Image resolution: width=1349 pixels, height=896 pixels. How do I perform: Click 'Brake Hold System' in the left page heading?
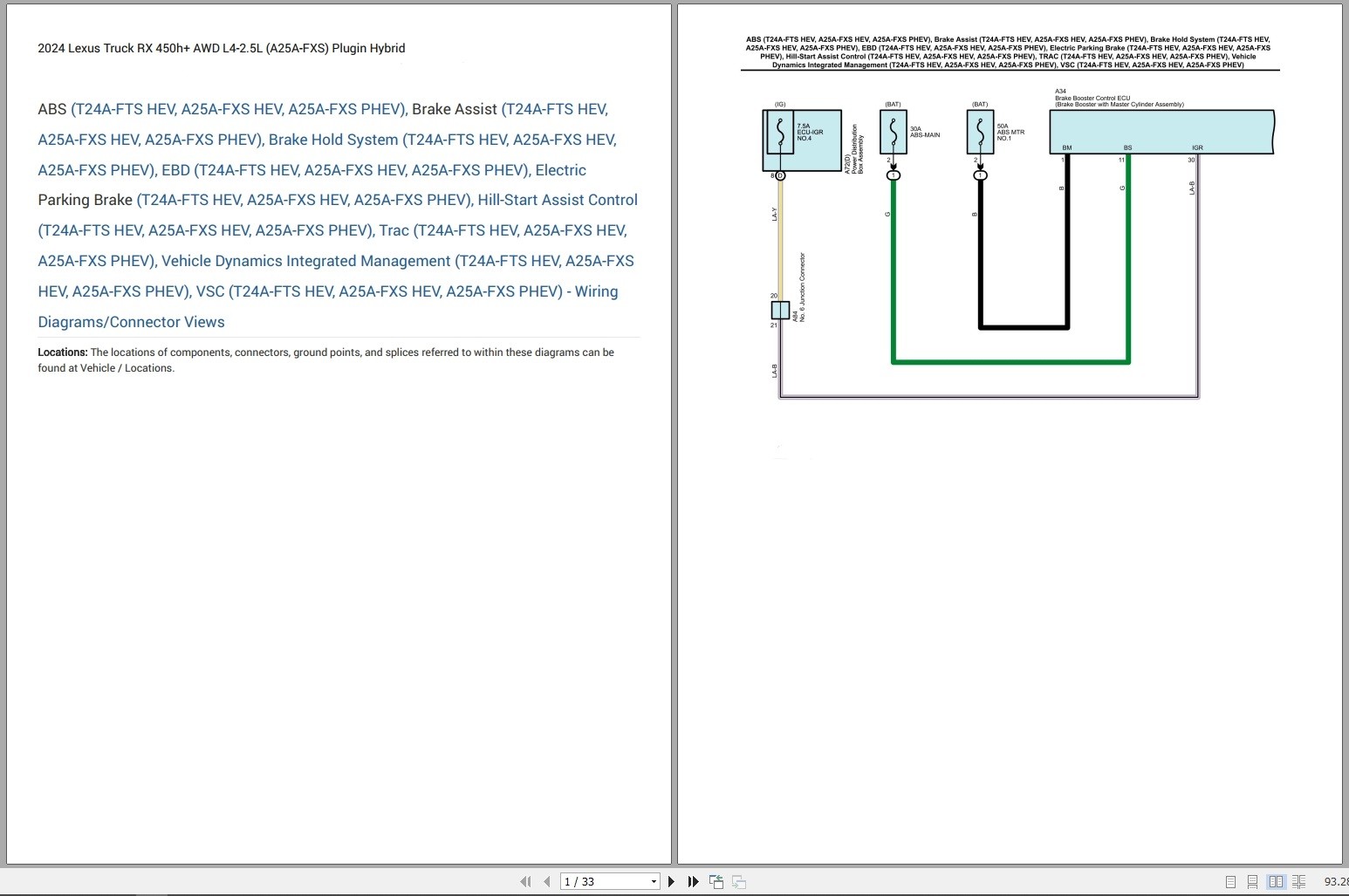click(x=333, y=140)
